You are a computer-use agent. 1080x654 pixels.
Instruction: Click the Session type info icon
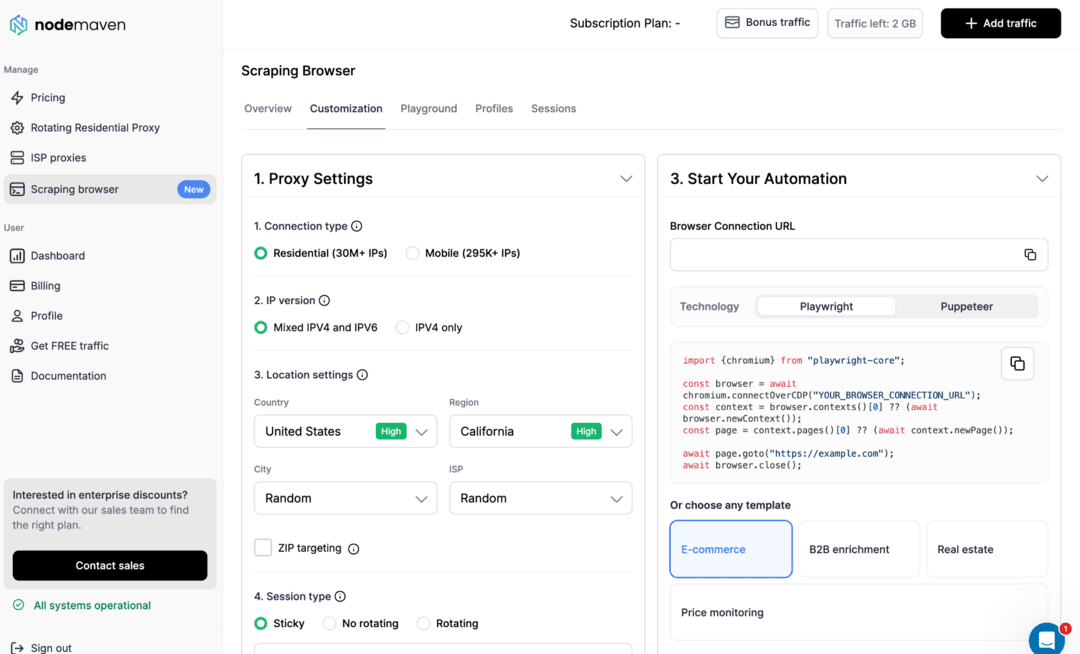click(340, 596)
